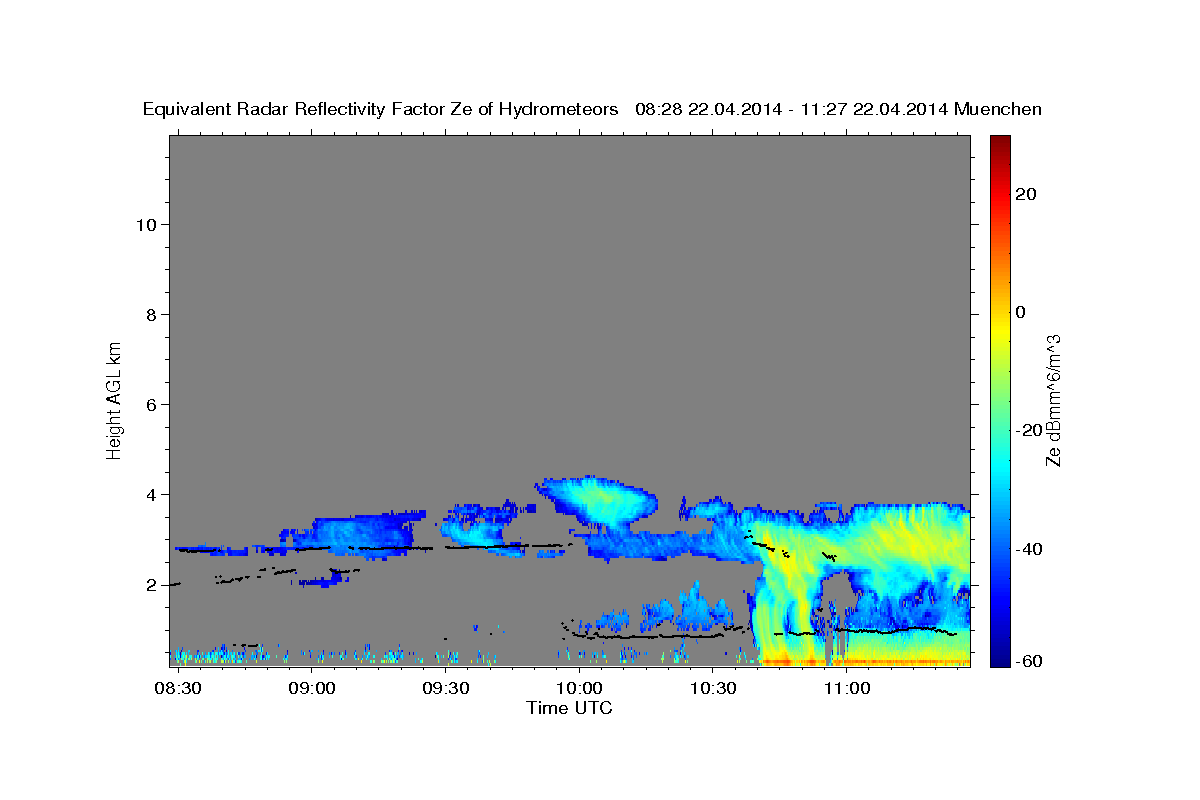Click the red-orange ground echo after 10:40
The width and height of the screenshot is (1200, 800).
865,662
